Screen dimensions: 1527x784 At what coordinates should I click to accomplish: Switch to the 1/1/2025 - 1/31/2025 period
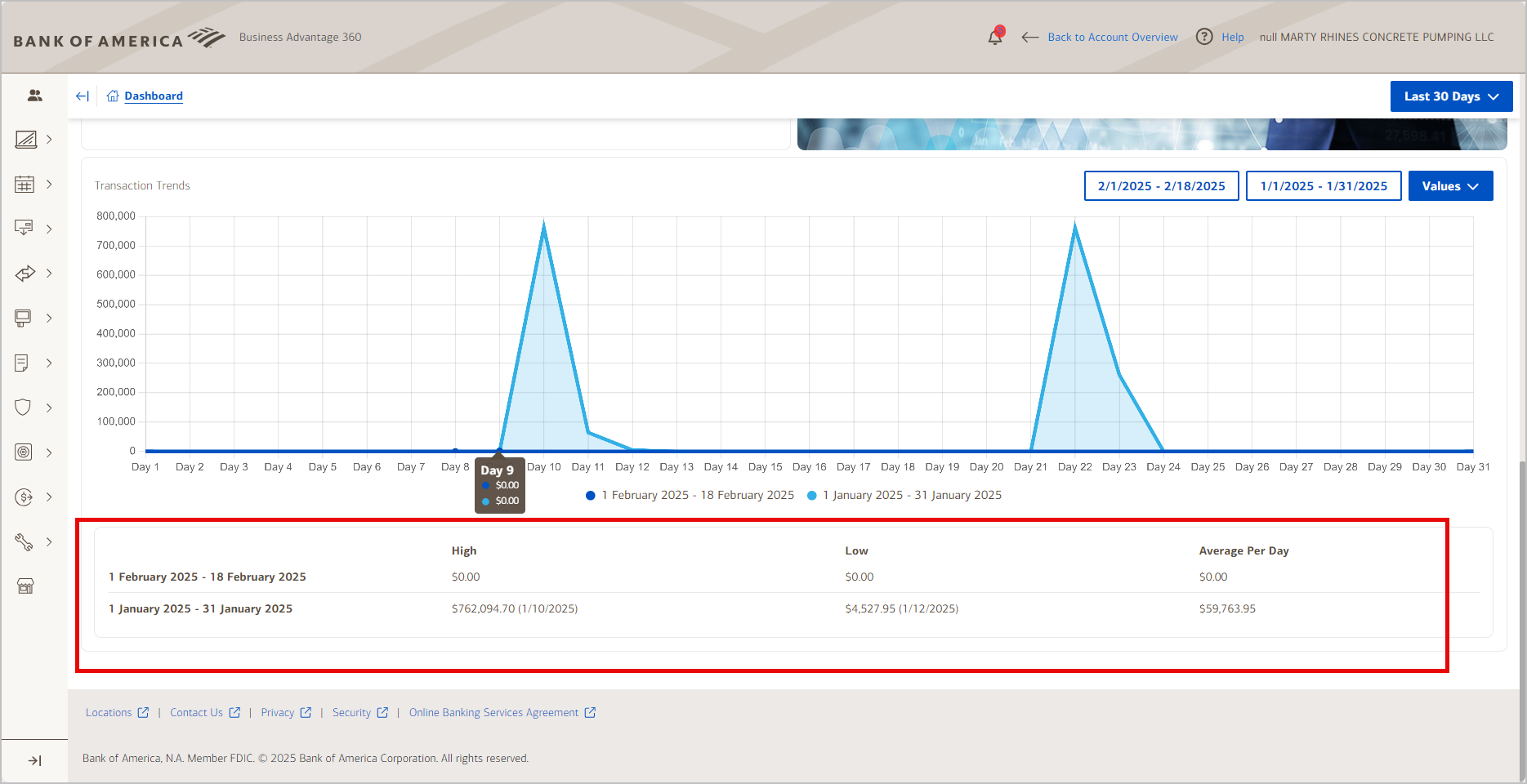pyautogui.click(x=1324, y=185)
